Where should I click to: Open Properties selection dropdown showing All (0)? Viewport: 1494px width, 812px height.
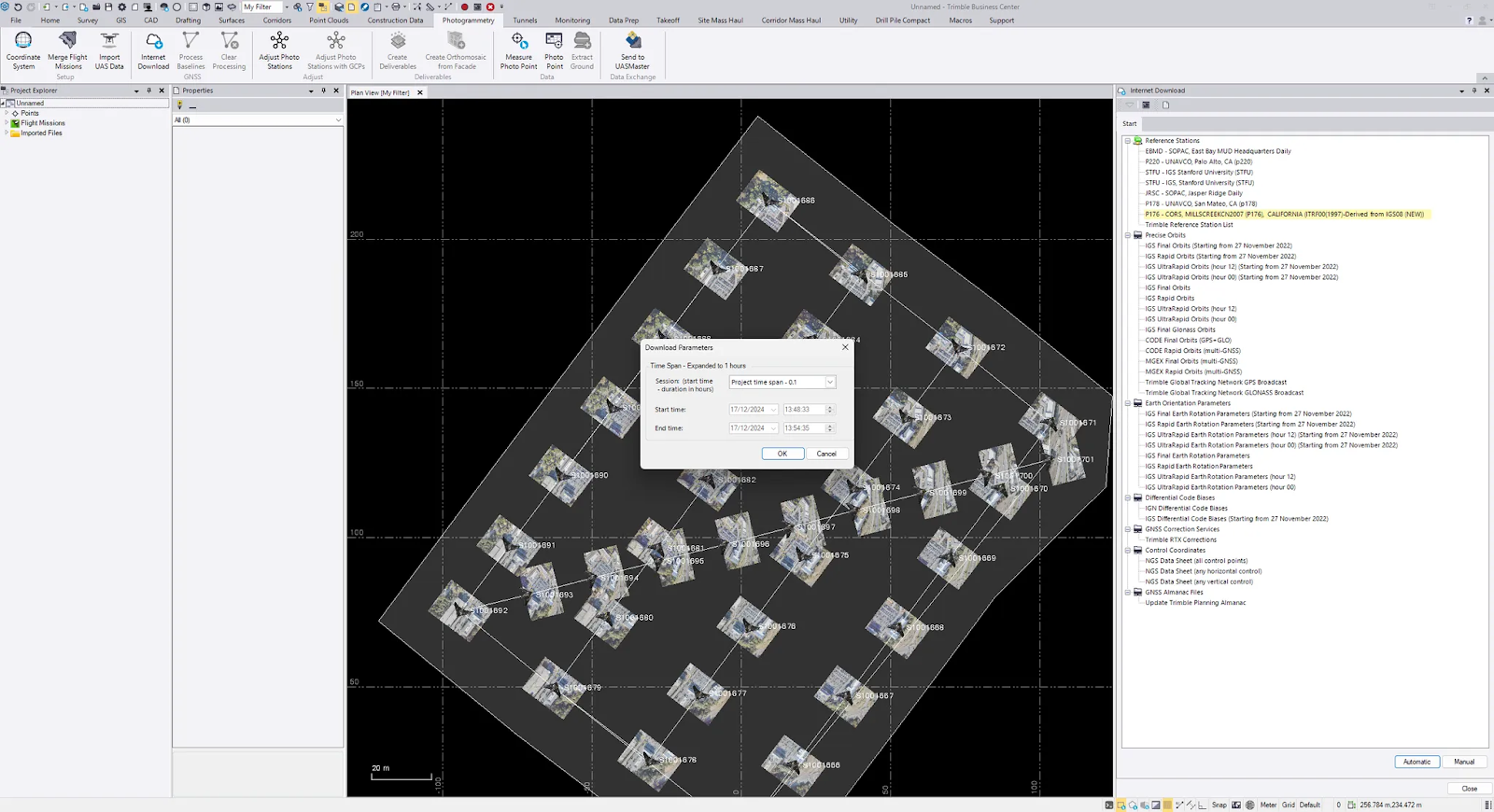pyautogui.click(x=338, y=119)
